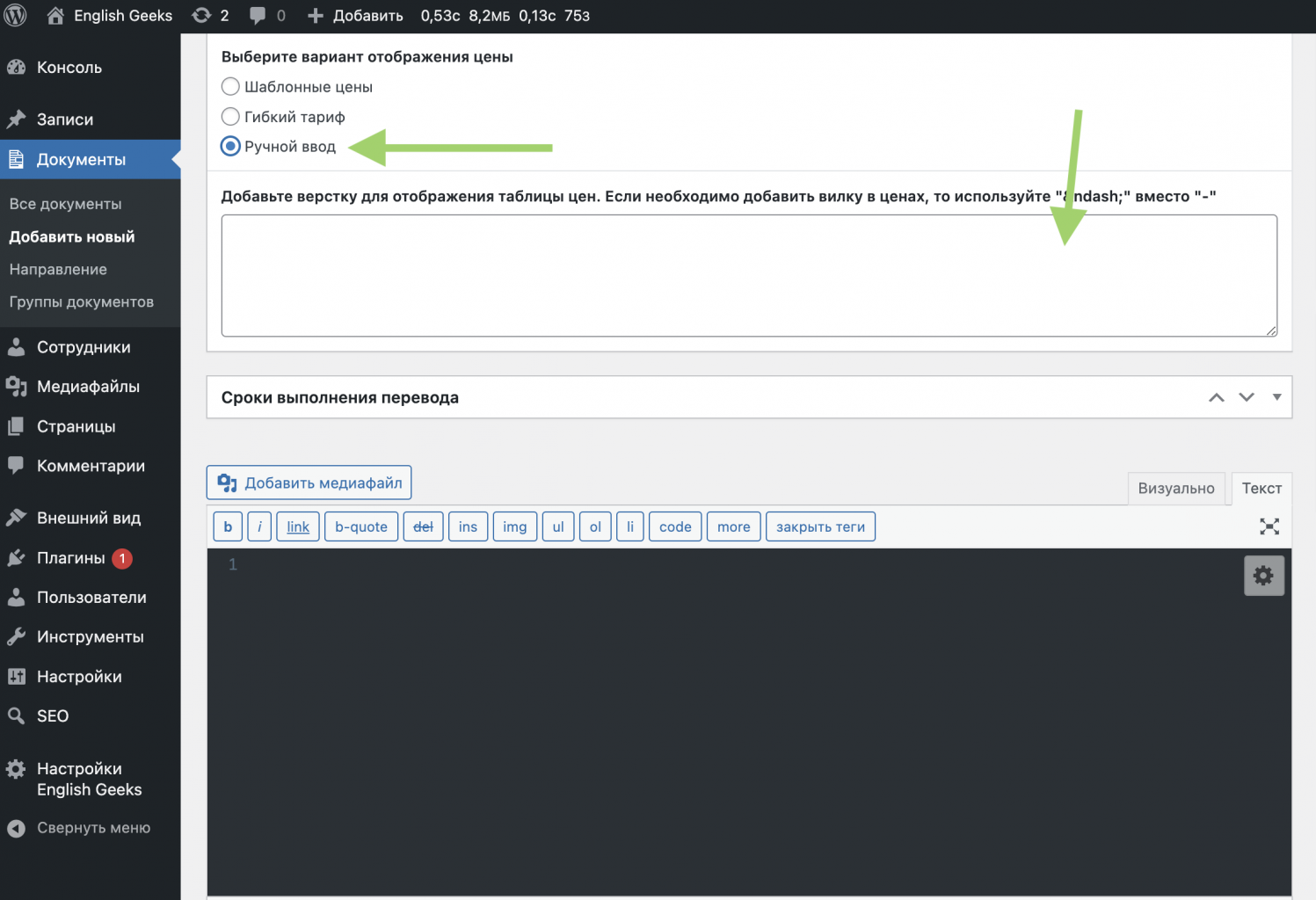Insert code tag button
The width and height of the screenshot is (1316, 900).
[675, 526]
